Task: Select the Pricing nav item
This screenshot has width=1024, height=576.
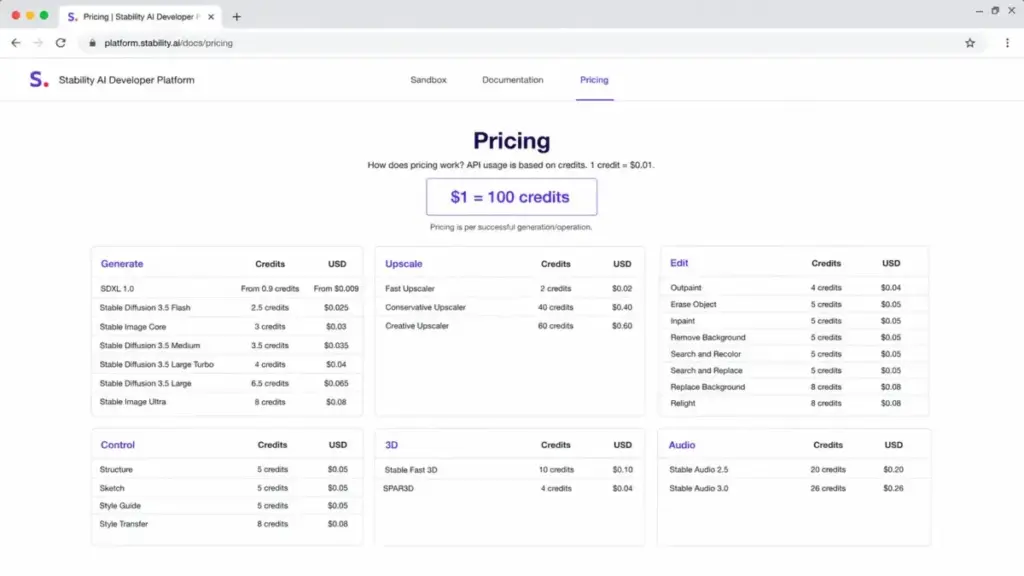Action: 594,80
